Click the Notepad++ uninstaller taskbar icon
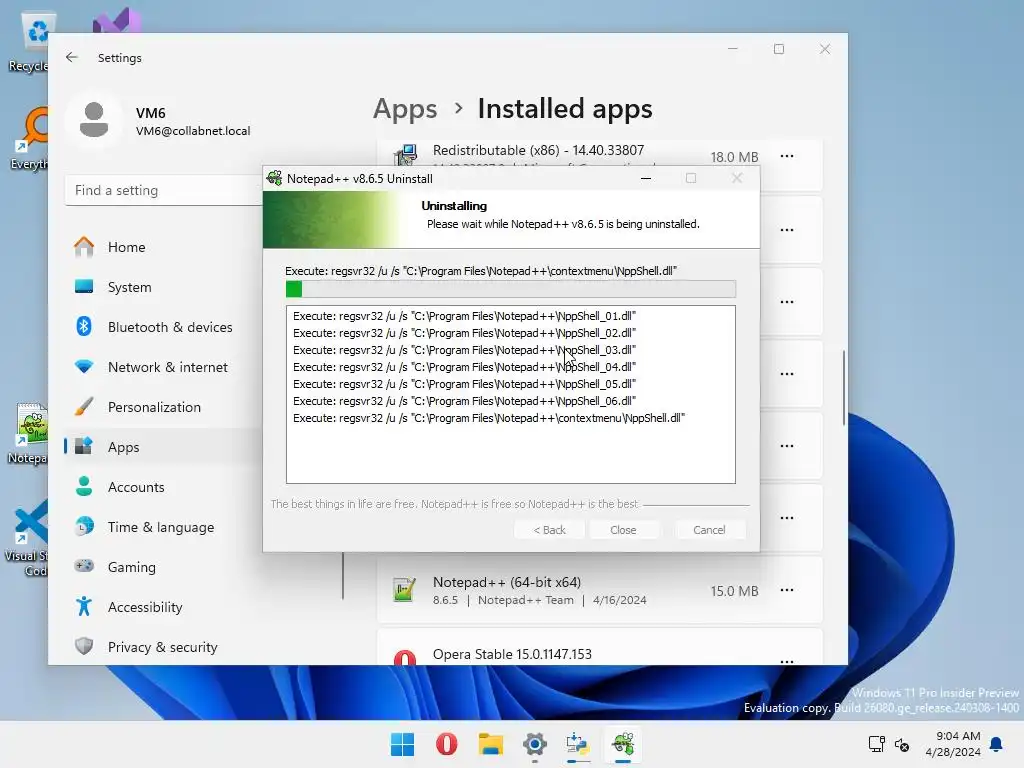 [623, 744]
